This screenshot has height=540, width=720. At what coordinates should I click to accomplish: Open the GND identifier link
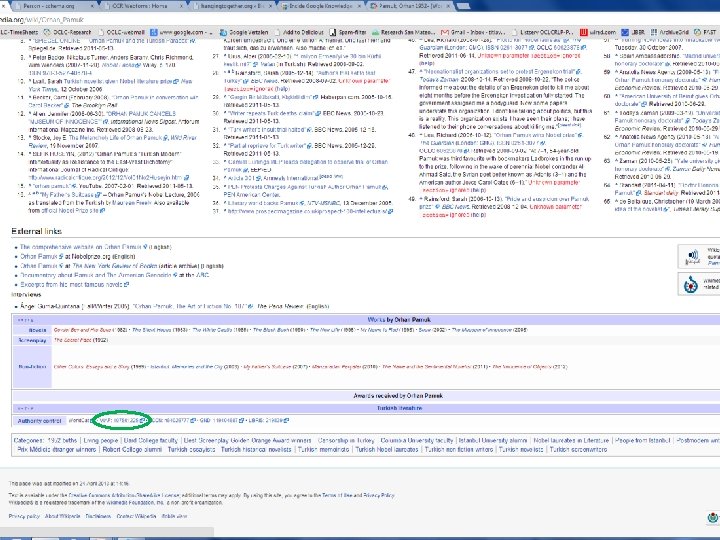221,420
